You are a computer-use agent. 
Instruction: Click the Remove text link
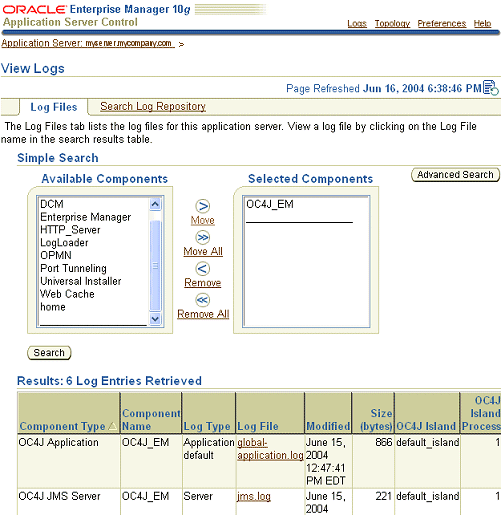coord(203,283)
